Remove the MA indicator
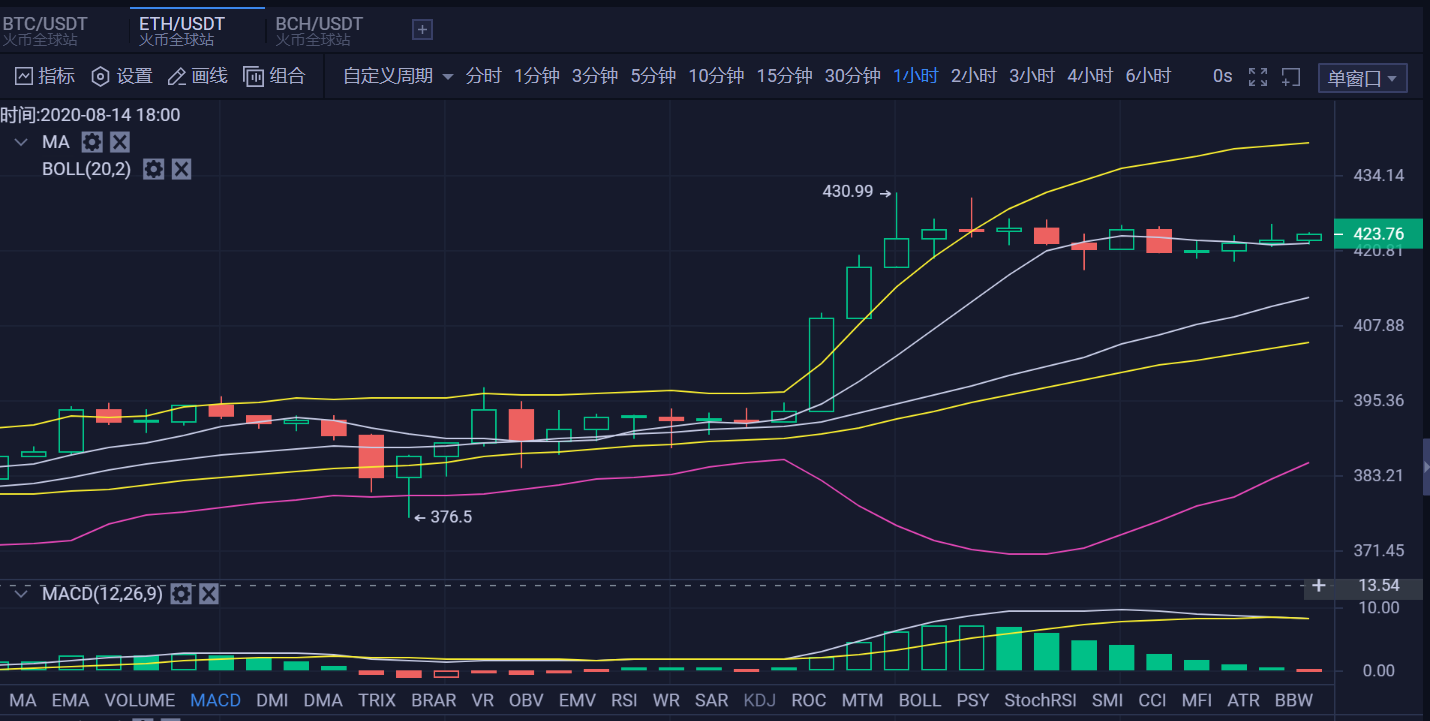This screenshot has width=1430, height=721. tap(119, 142)
